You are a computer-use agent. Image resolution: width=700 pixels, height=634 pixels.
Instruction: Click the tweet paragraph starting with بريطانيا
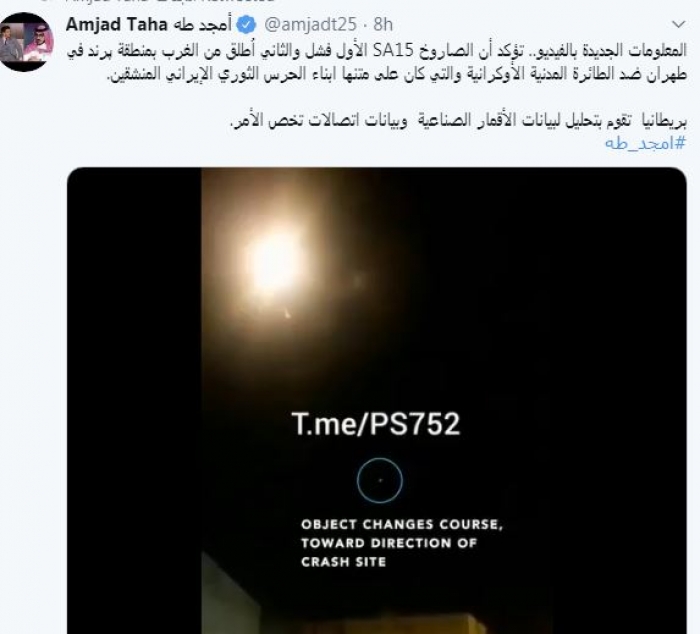pyautogui.click(x=458, y=121)
